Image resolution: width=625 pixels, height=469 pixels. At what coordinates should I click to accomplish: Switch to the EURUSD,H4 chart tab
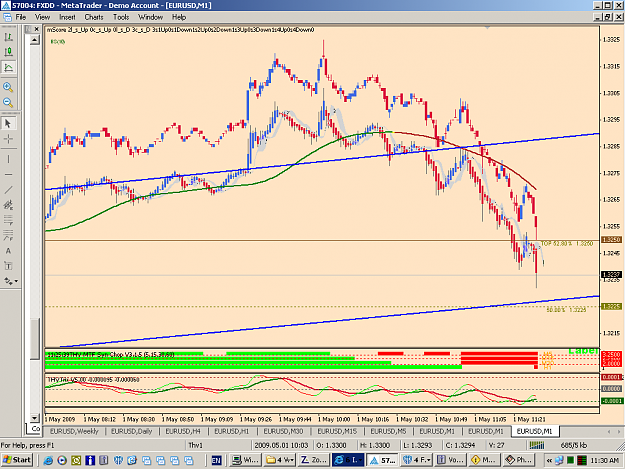(183, 431)
